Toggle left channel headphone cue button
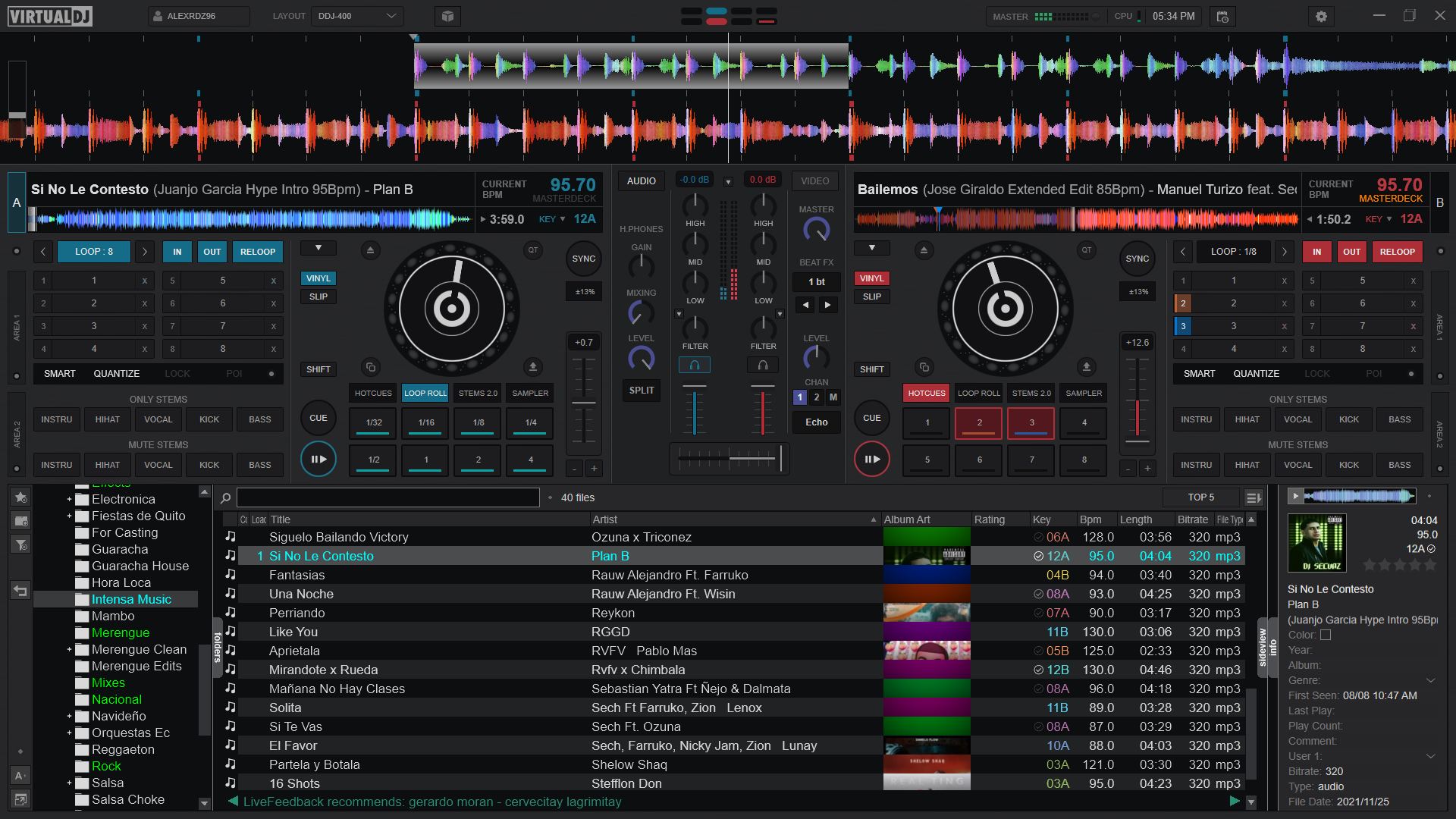1456x819 pixels. click(694, 366)
